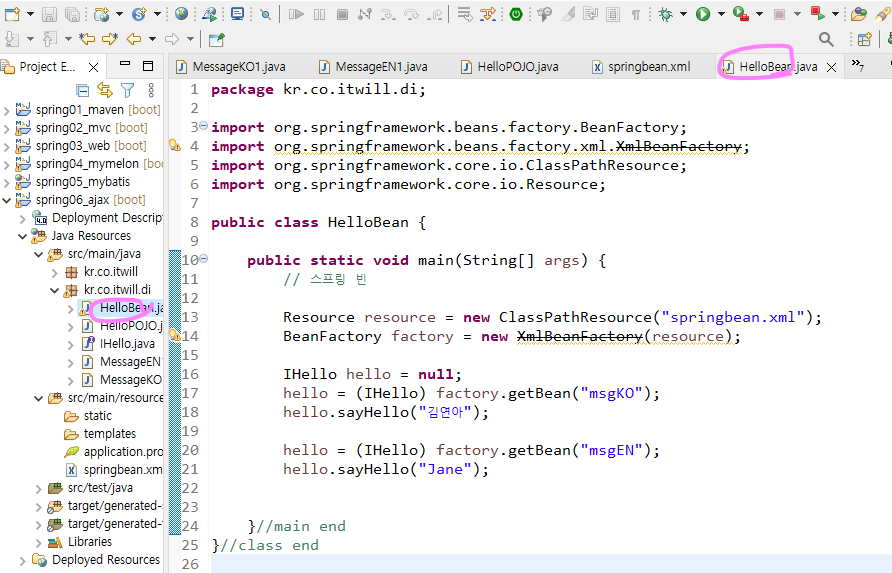Viewport: 892px width, 573px height.
Task: Open the Run dropdown arrow
Action: (x=721, y=14)
